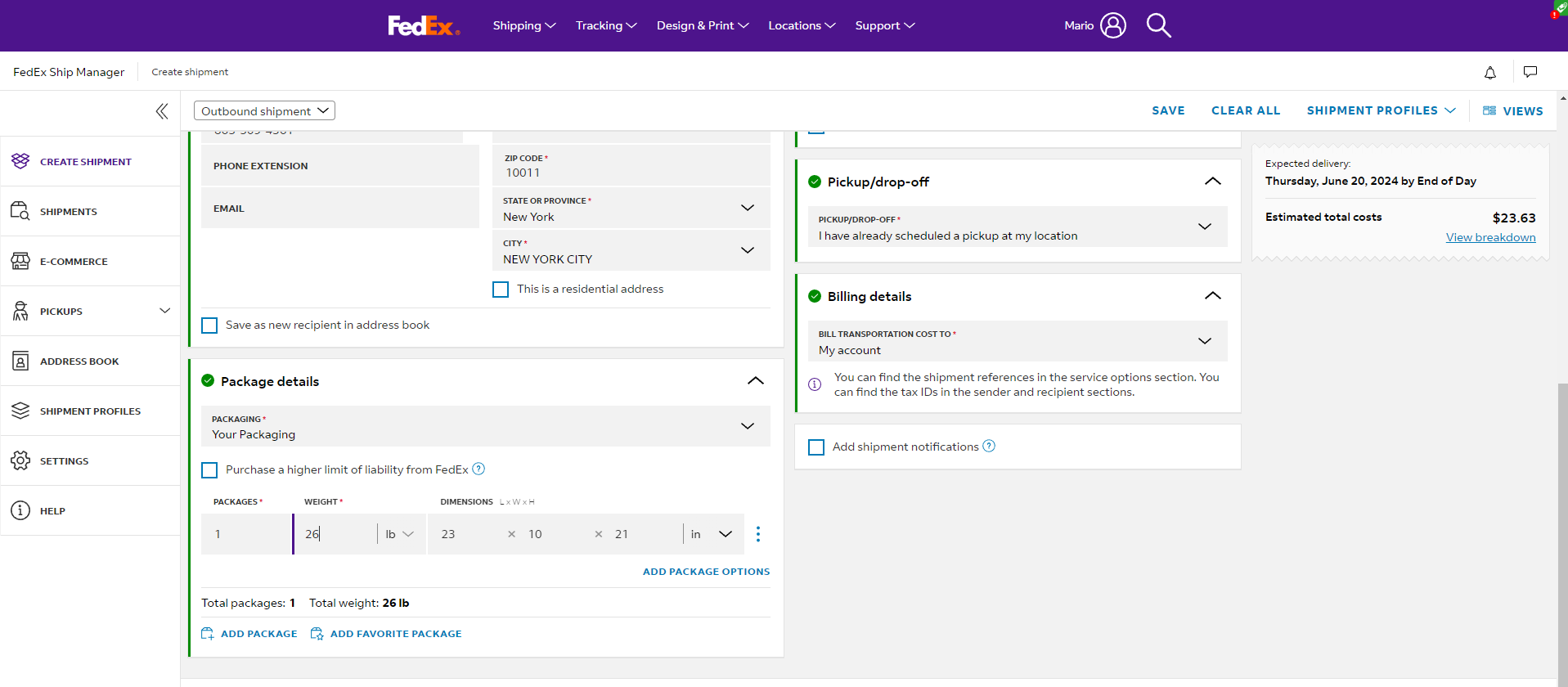Click the Phone Extension field
Viewport: 1568px width, 687px height.
[x=340, y=166]
